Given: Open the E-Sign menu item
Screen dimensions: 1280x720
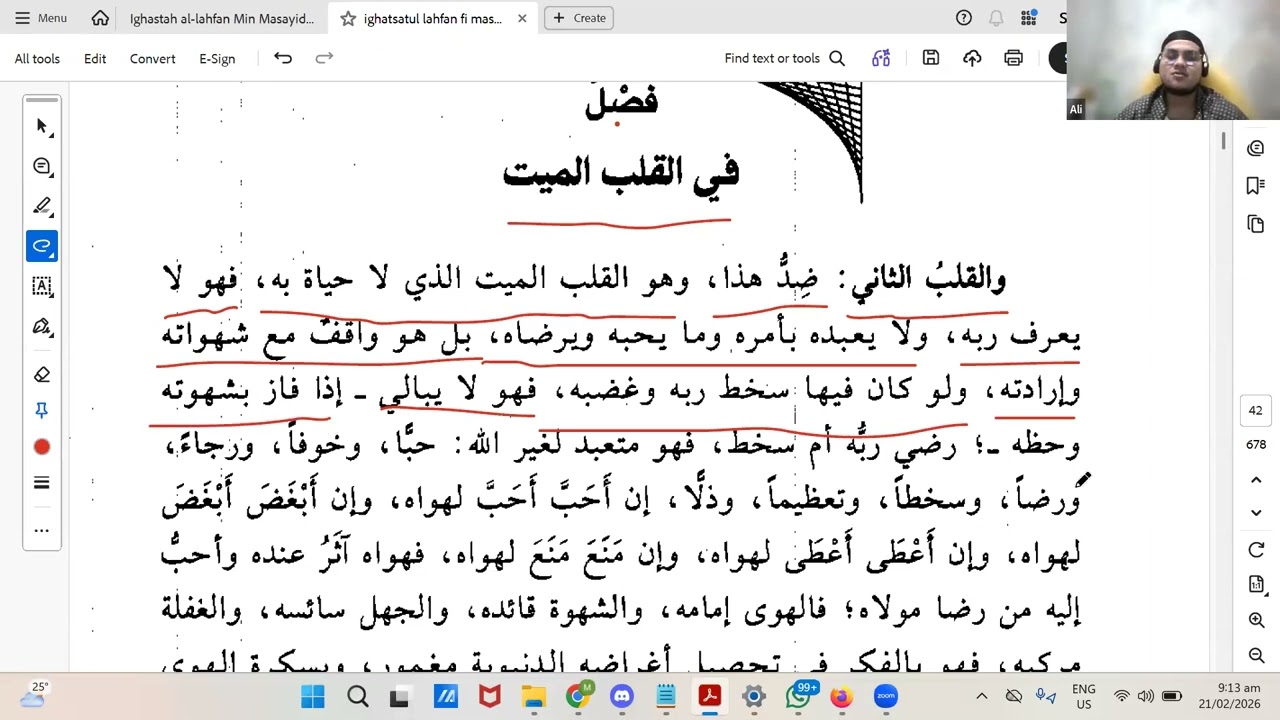Looking at the screenshot, I should pyautogui.click(x=217, y=58).
